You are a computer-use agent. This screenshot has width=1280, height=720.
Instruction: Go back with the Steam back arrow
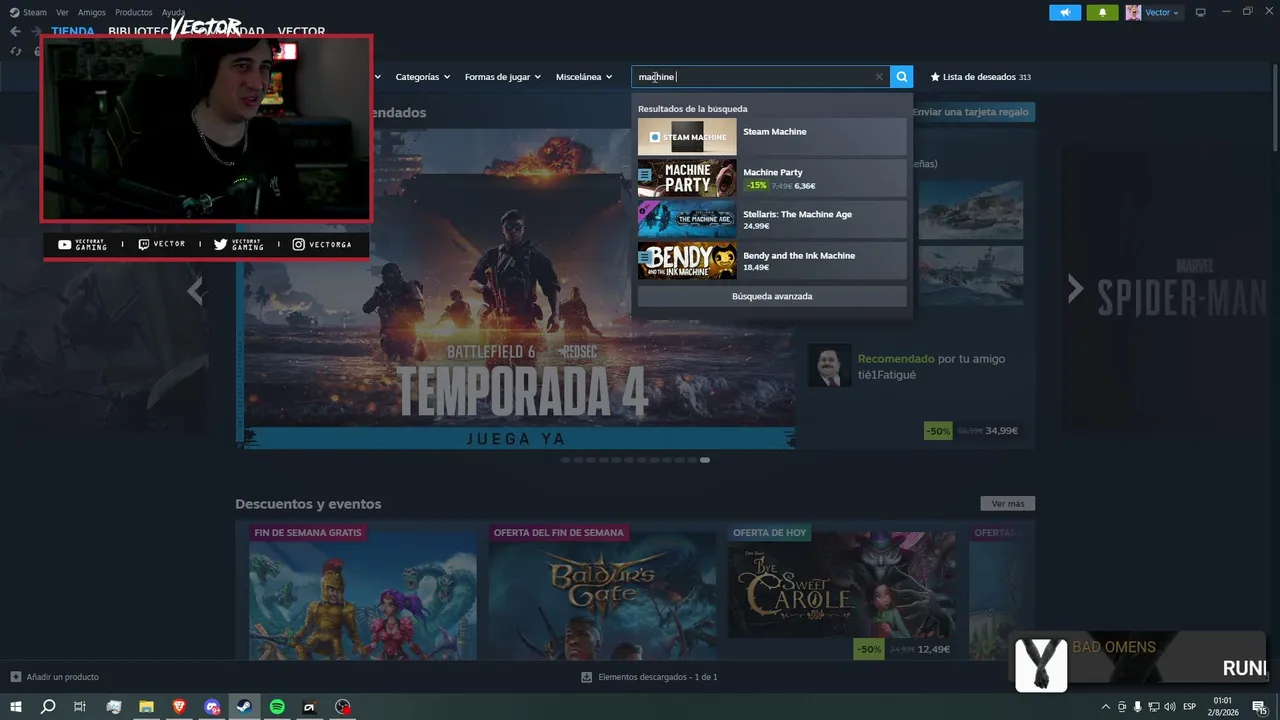coord(15,31)
